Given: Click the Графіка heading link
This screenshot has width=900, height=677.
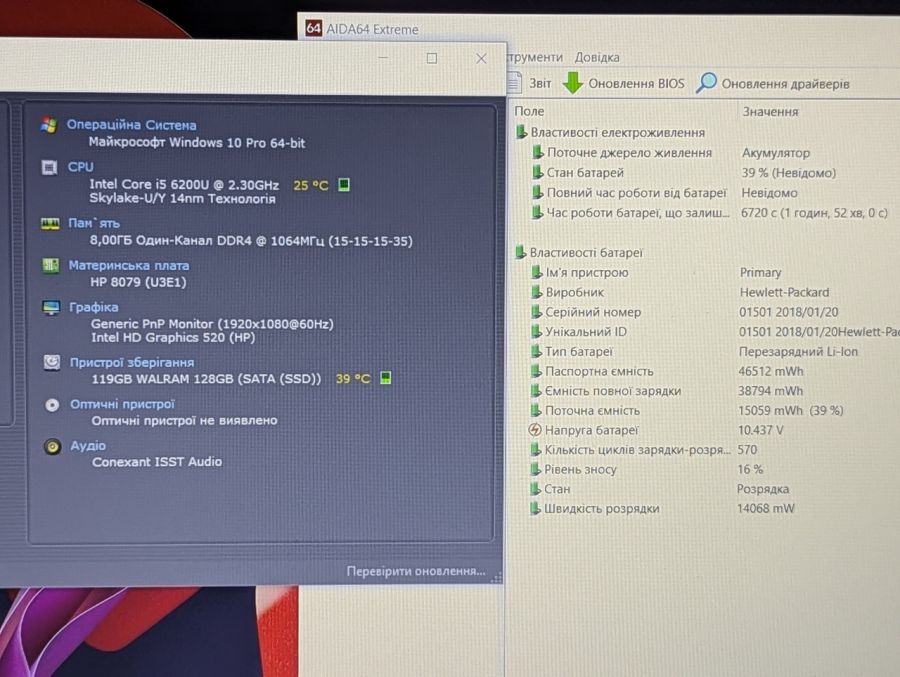Looking at the screenshot, I should 94,307.
